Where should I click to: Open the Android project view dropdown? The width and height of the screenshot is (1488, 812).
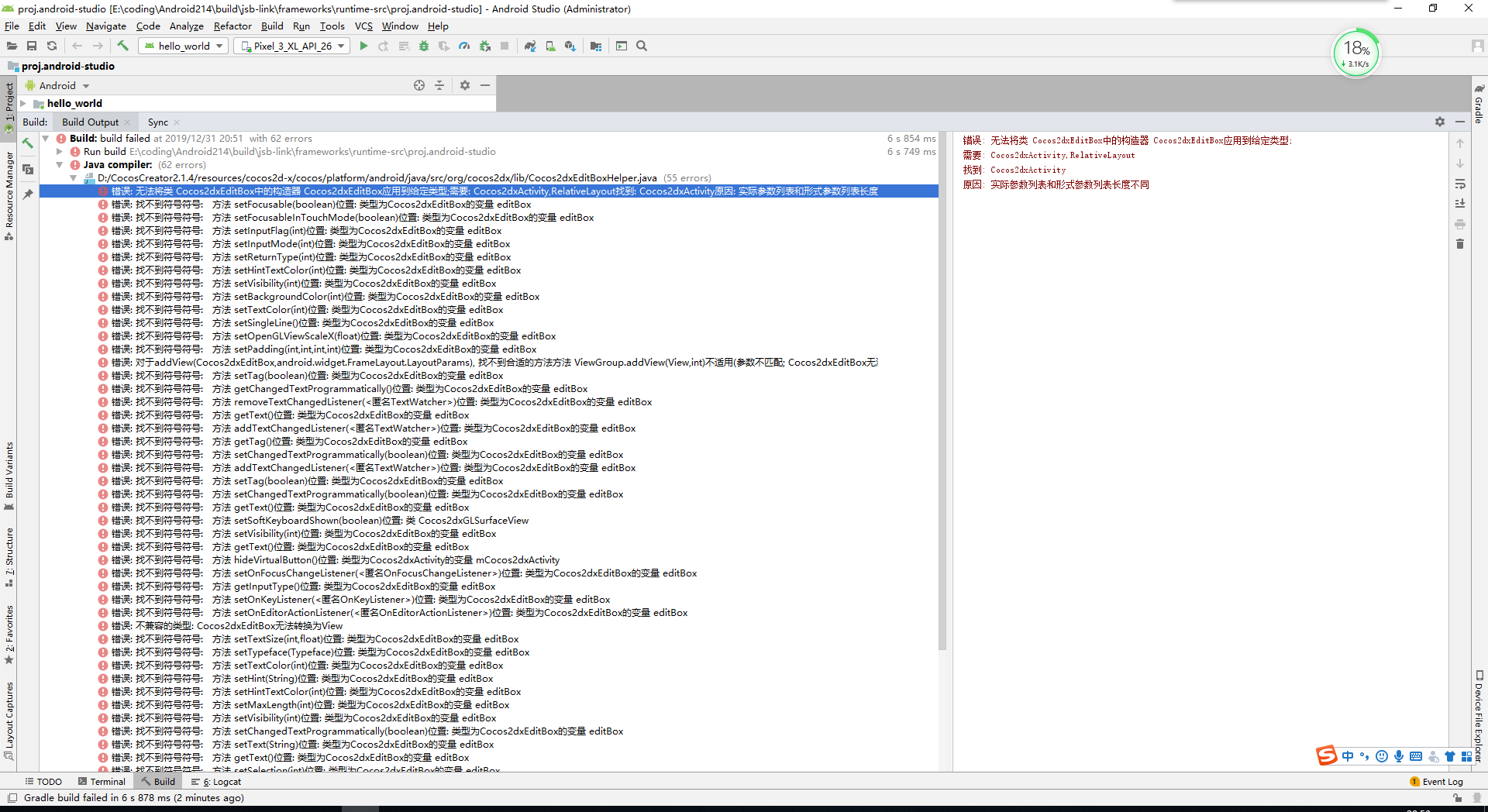(x=58, y=85)
